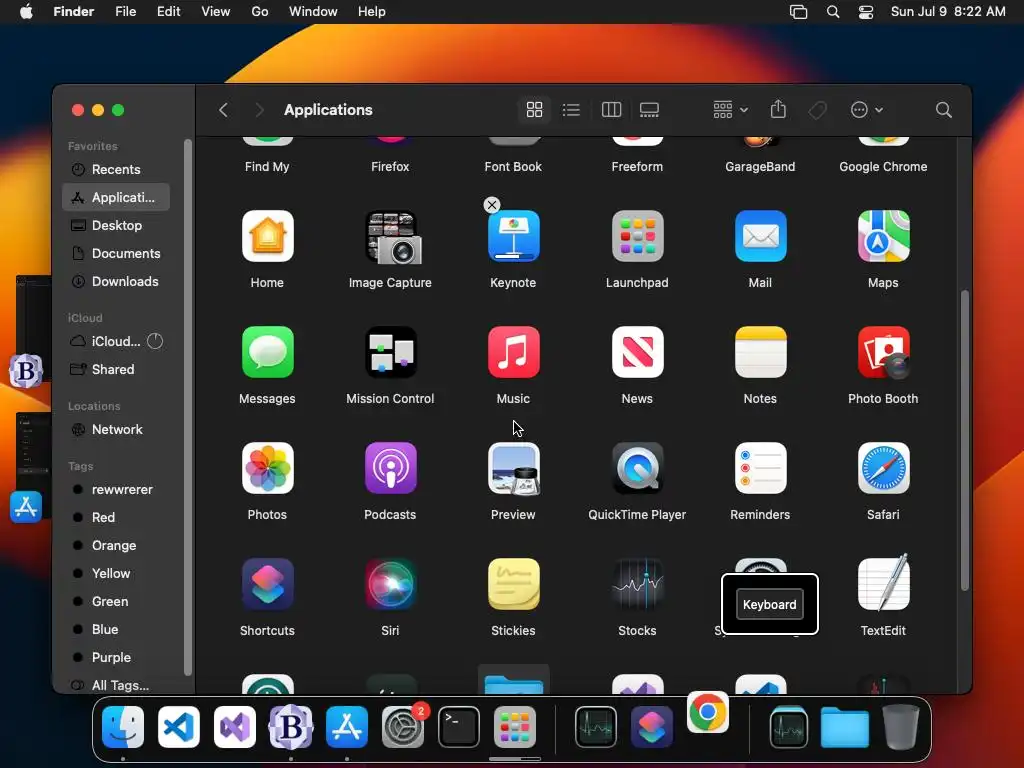The image size is (1024, 768).
Task: Select the Siri app icon
Action: [x=391, y=584]
